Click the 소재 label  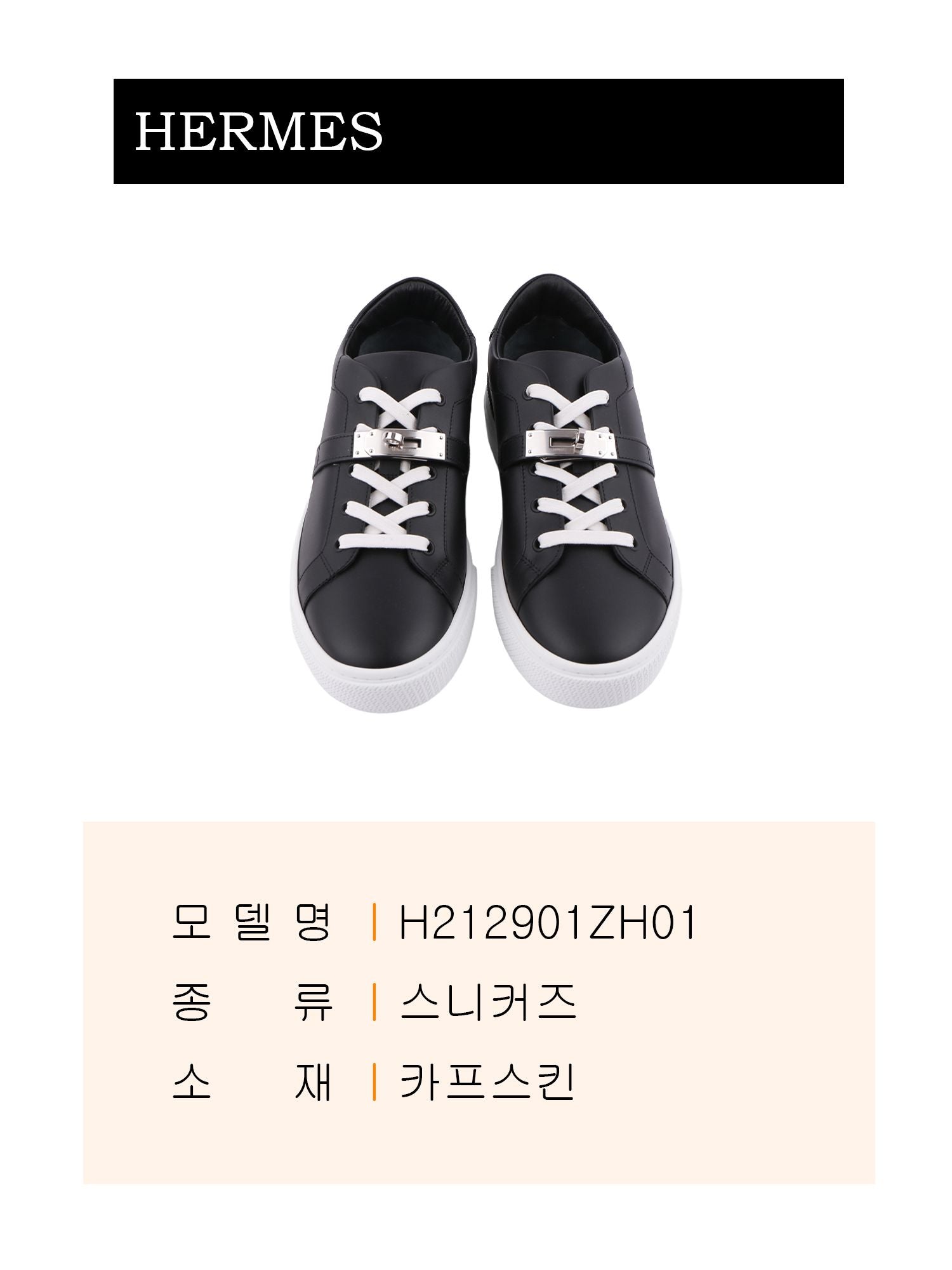coord(252,1081)
